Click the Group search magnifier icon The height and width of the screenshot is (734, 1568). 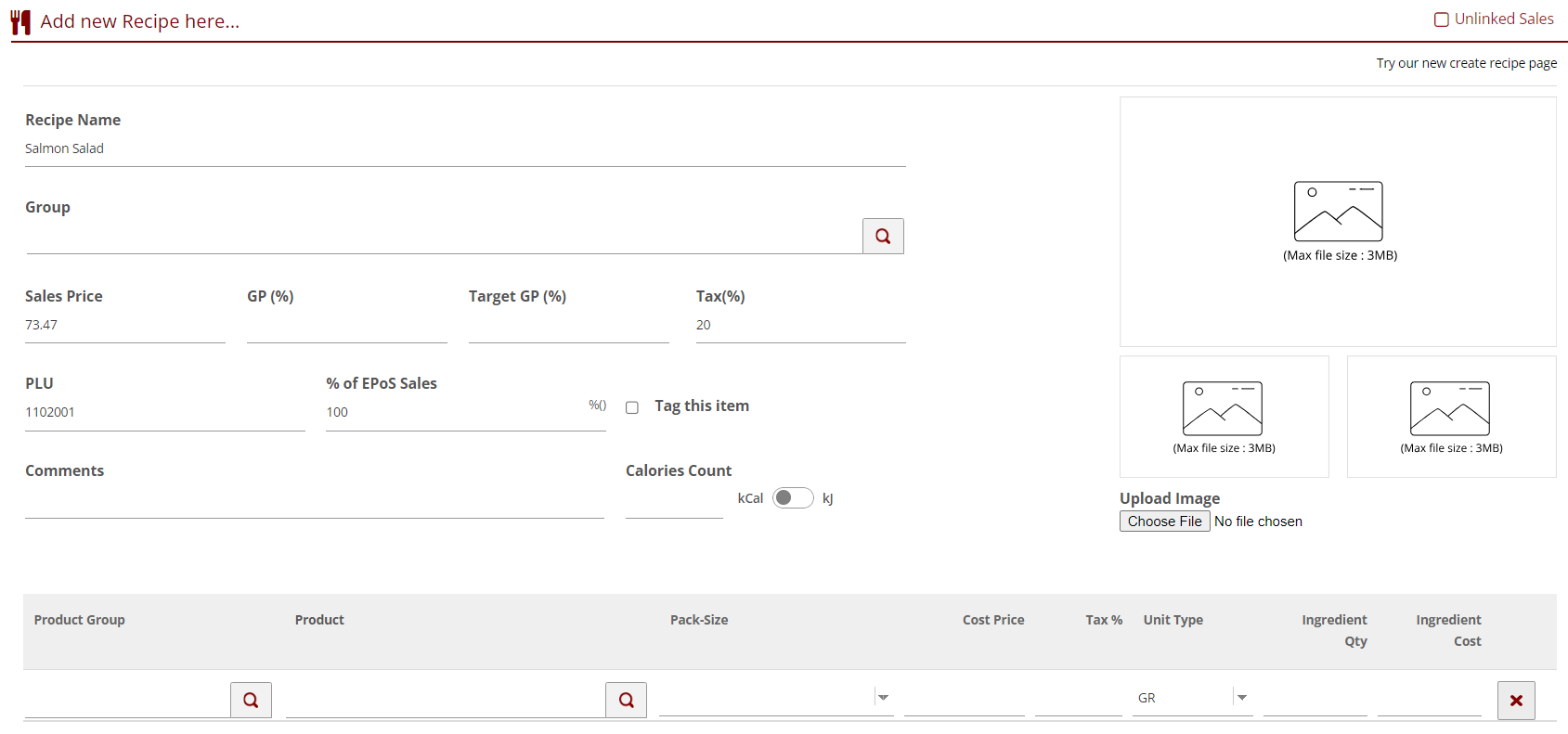click(x=883, y=237)
